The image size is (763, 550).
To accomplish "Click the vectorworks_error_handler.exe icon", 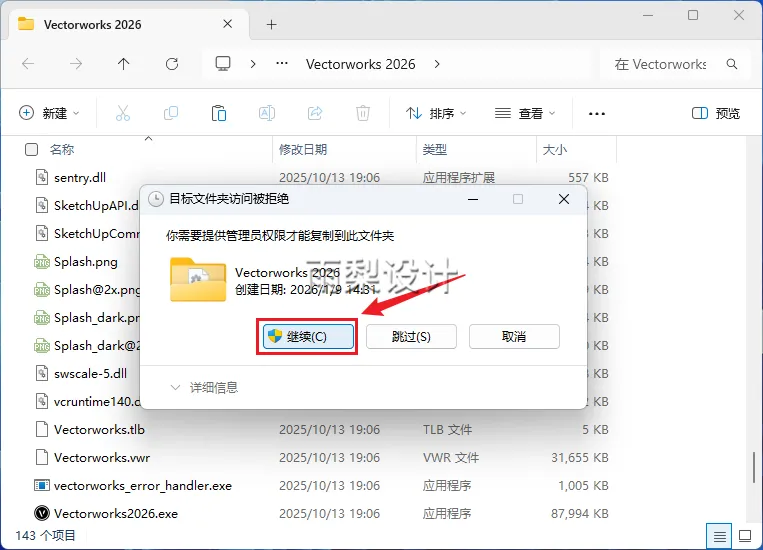I will point(42,485).
